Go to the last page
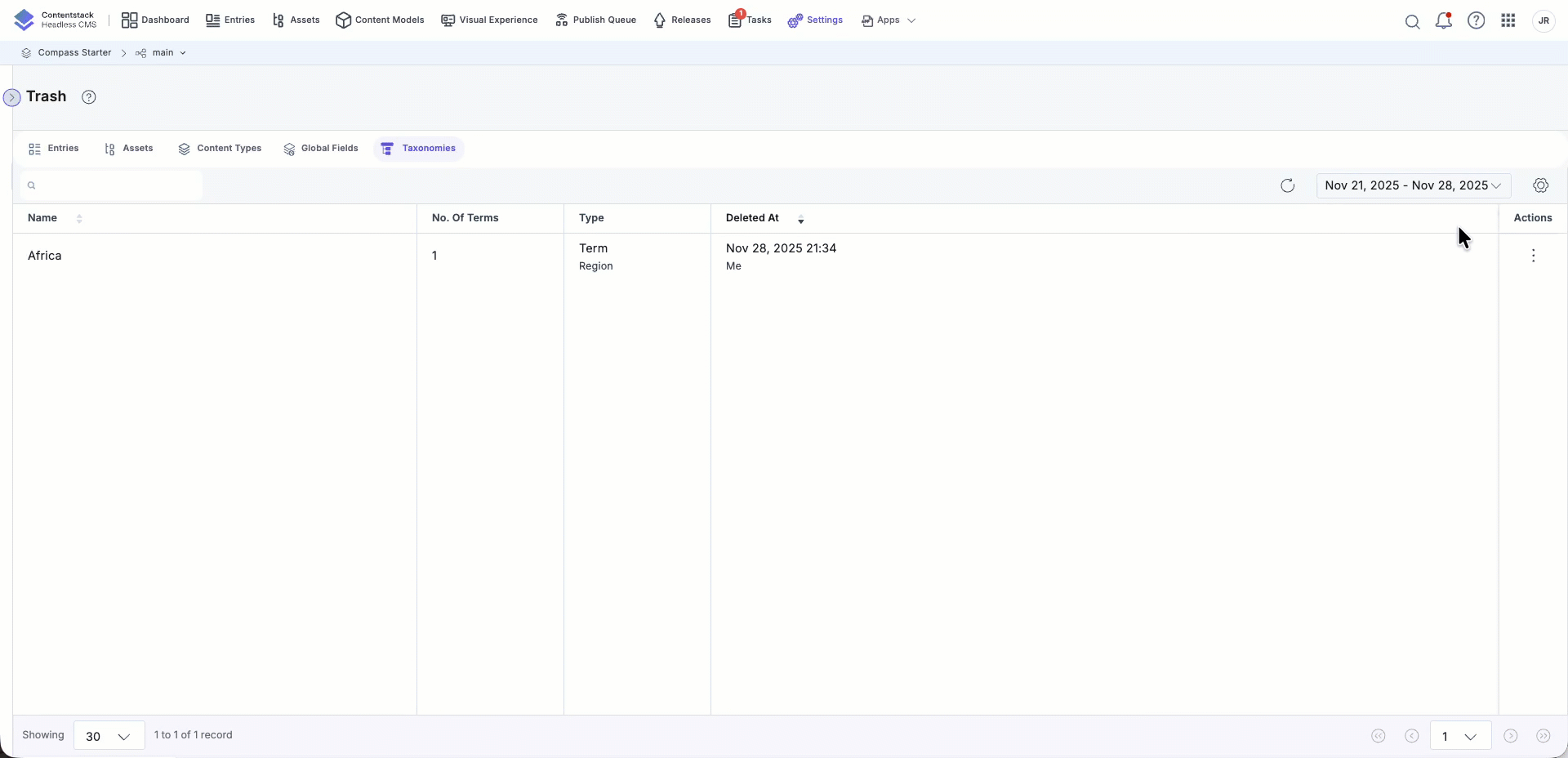Screen dimensions: 1568x758 1543,736
